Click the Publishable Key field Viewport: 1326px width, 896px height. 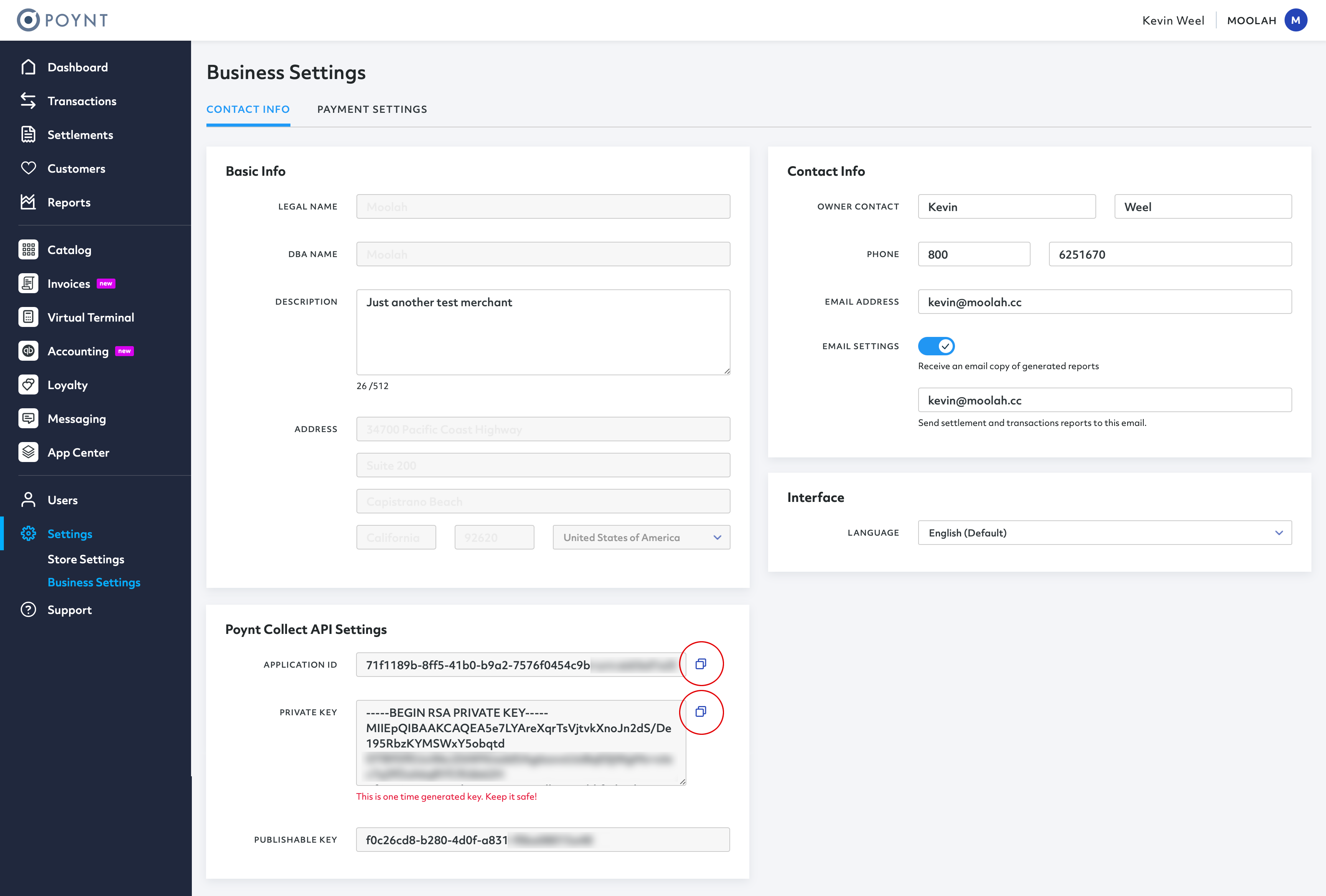(543, 840)
